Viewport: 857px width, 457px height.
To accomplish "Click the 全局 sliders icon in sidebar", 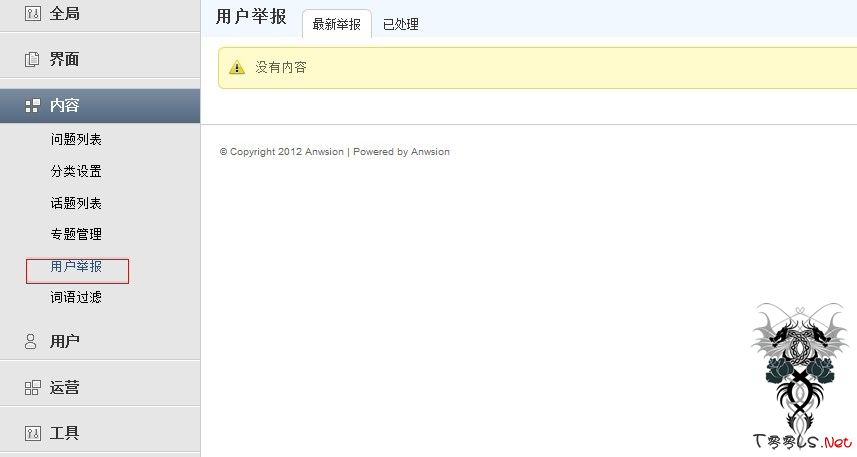I will [32, 13].
